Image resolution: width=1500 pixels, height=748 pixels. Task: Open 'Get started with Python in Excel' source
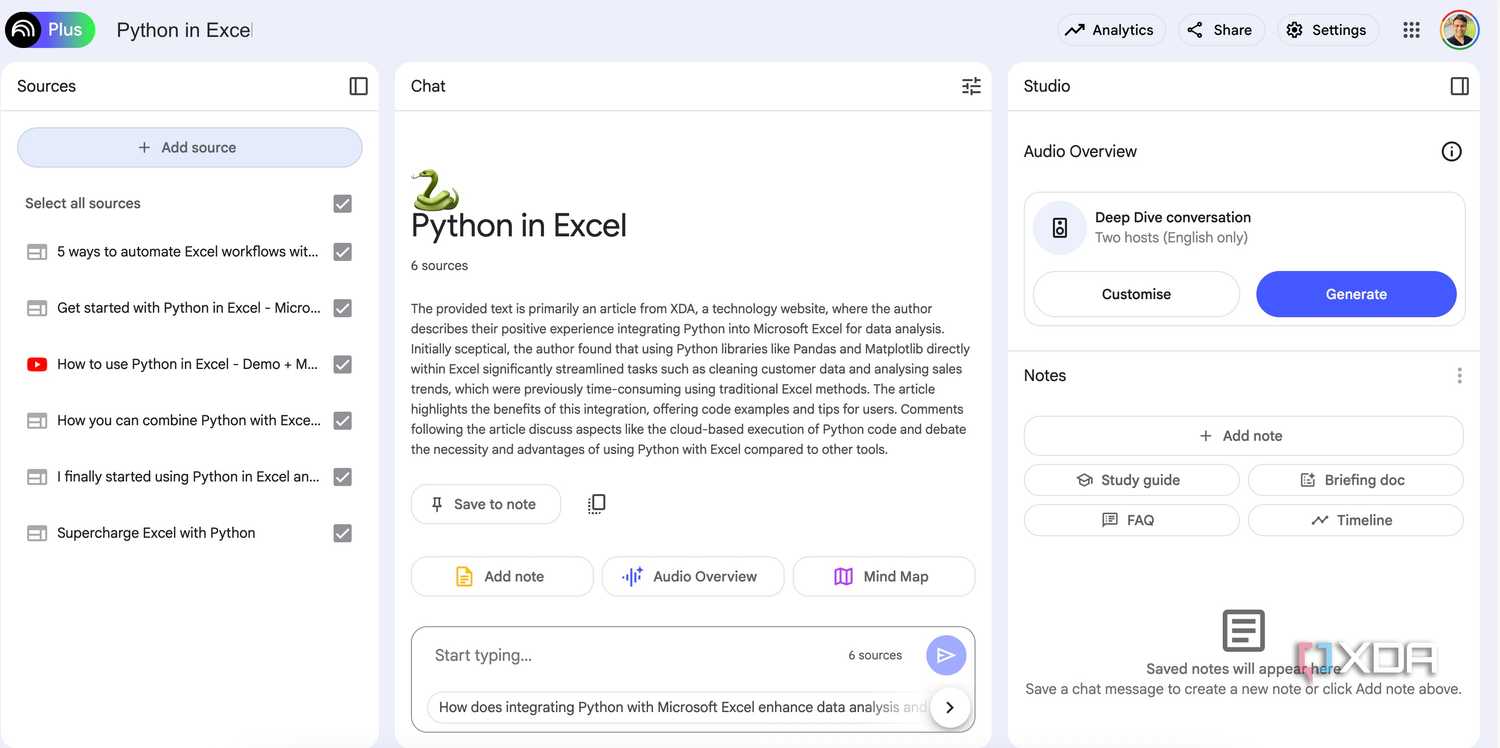[189, 308]
